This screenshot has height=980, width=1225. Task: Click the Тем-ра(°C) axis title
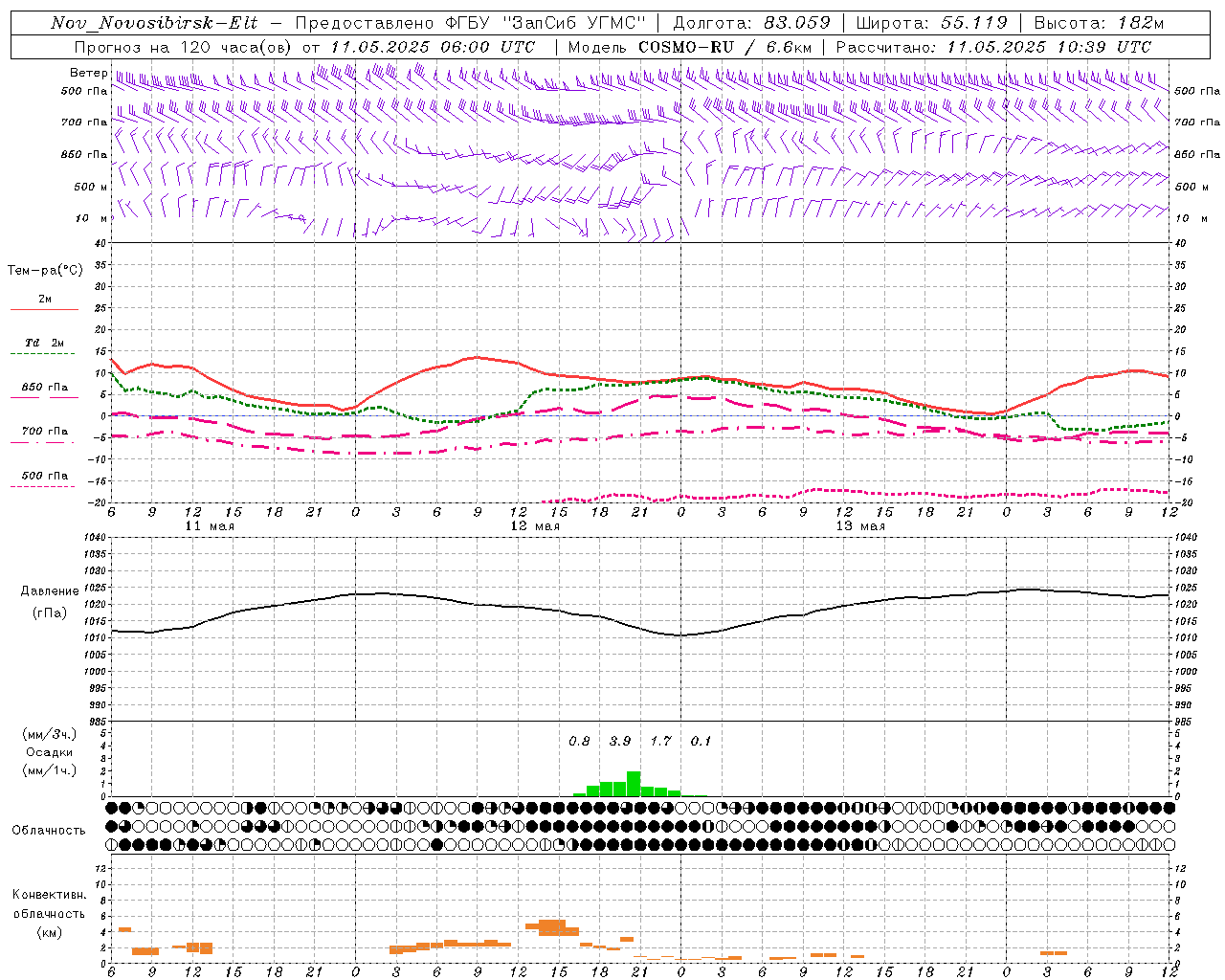tap(45, 271)
